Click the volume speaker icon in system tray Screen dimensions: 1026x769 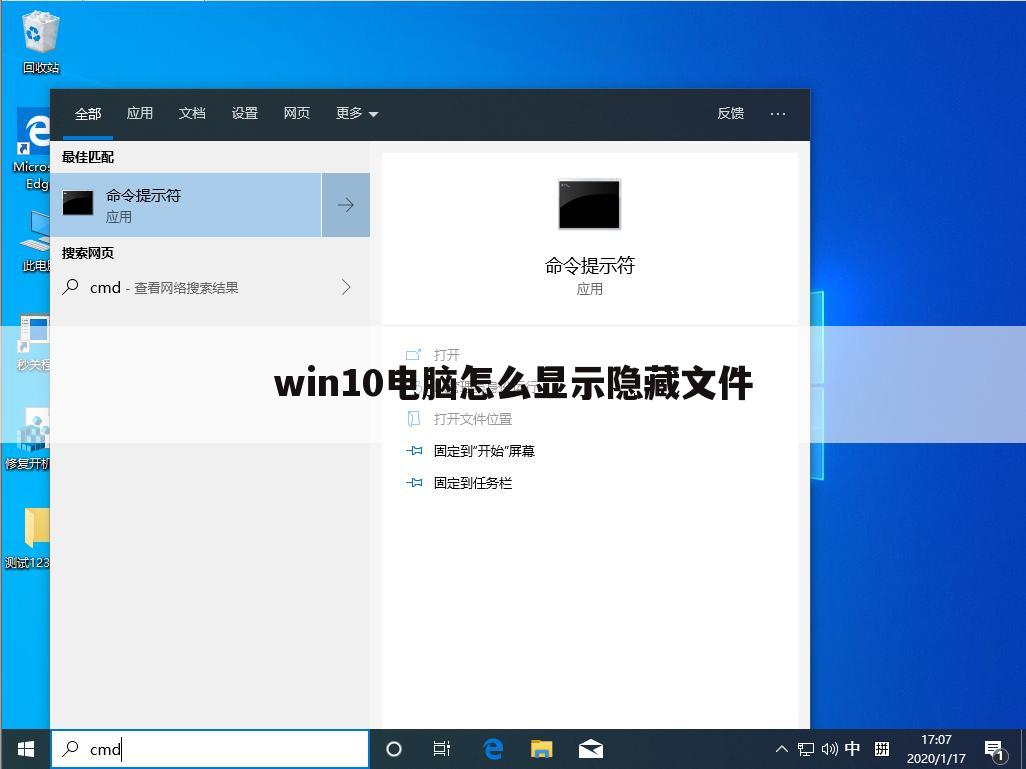pos(830,748)
